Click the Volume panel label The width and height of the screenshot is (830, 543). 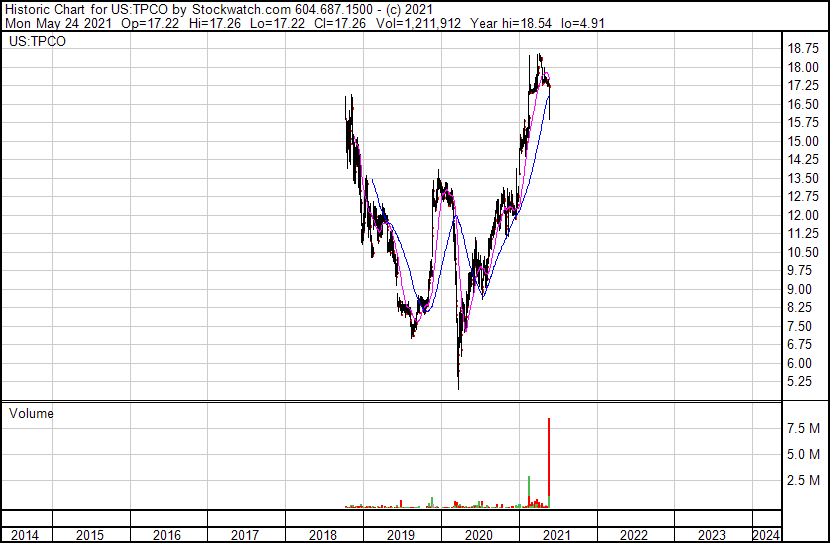[31, 413]
